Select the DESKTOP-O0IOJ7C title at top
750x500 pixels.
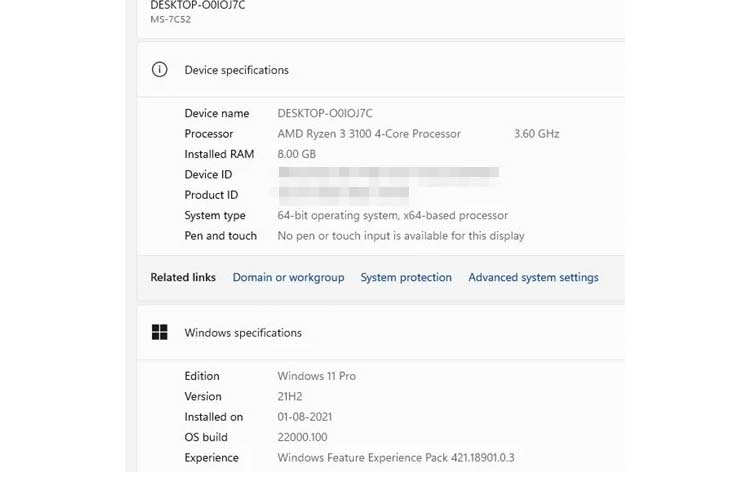tap(198, 5)
